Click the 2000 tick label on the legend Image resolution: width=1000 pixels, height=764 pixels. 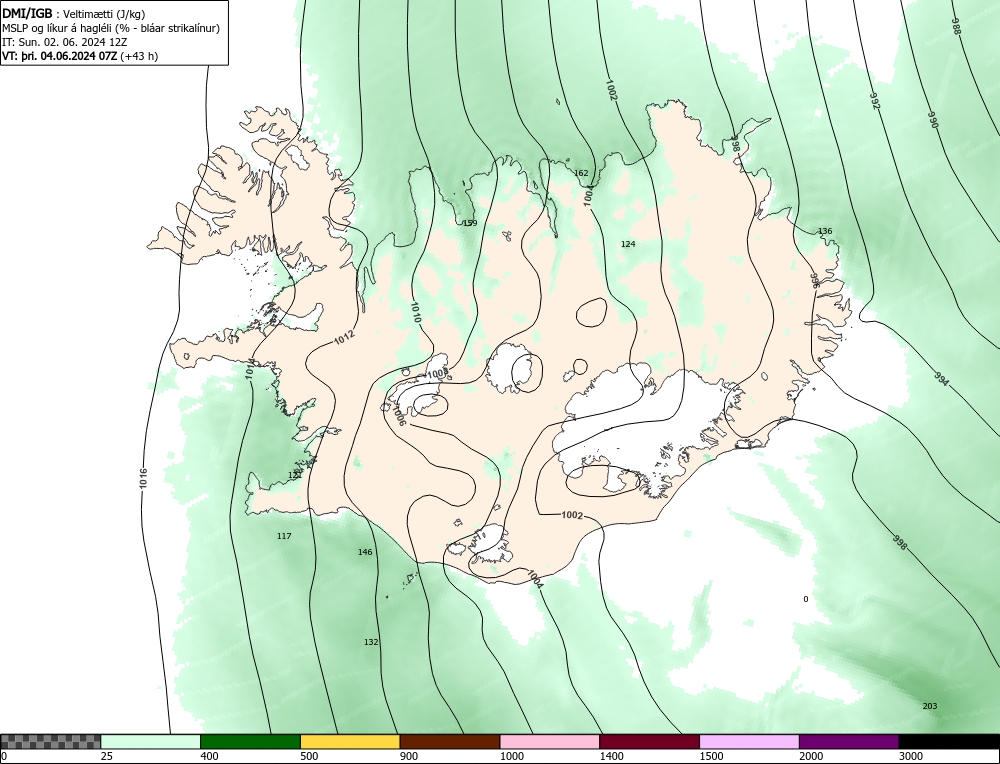811,757
